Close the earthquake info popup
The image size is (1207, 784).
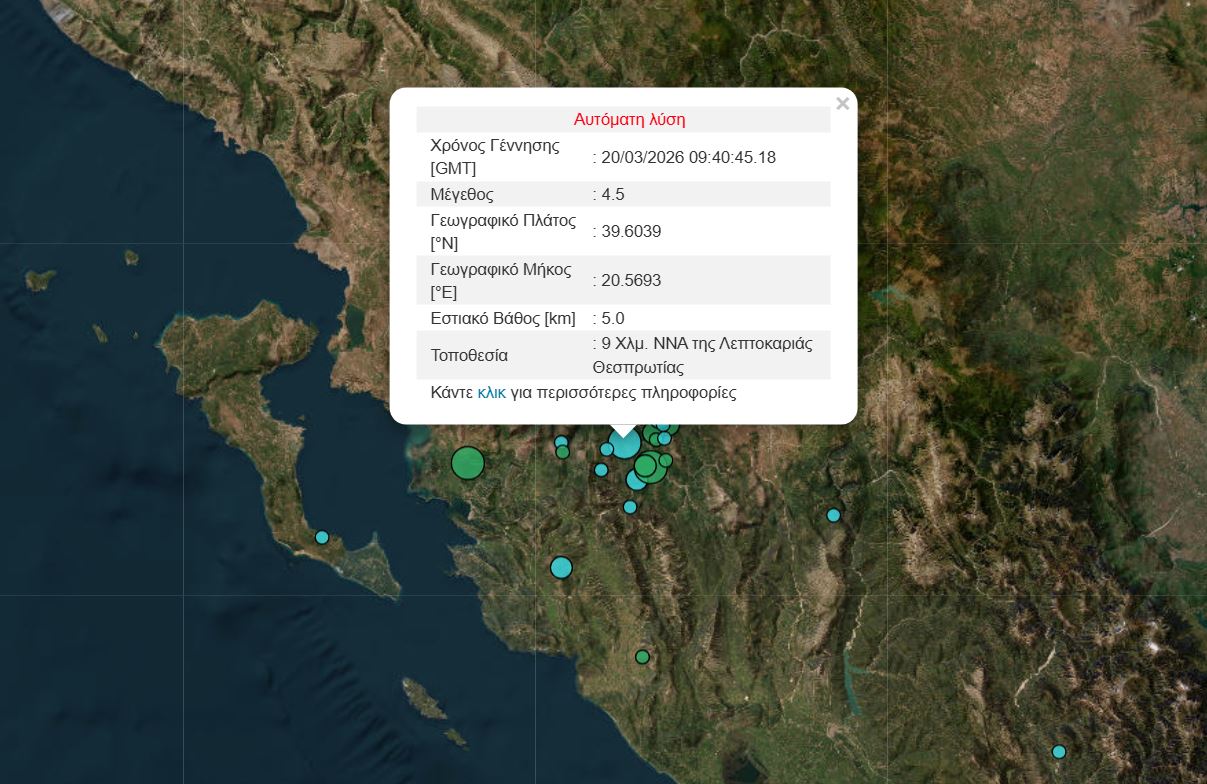point(843,103)
